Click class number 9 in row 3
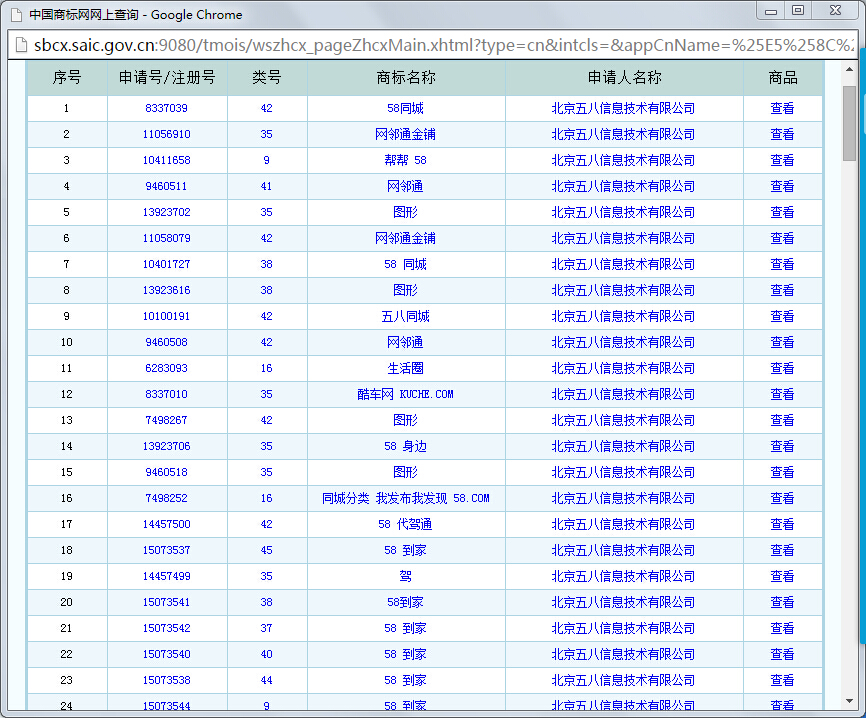The height and width of the screenshot is (718, 866). (267, 160)
